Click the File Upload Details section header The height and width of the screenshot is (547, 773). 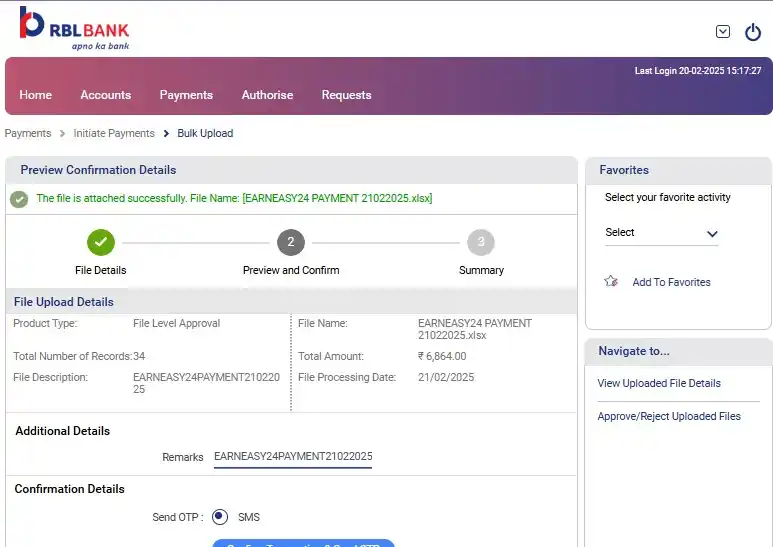point(64,302)
